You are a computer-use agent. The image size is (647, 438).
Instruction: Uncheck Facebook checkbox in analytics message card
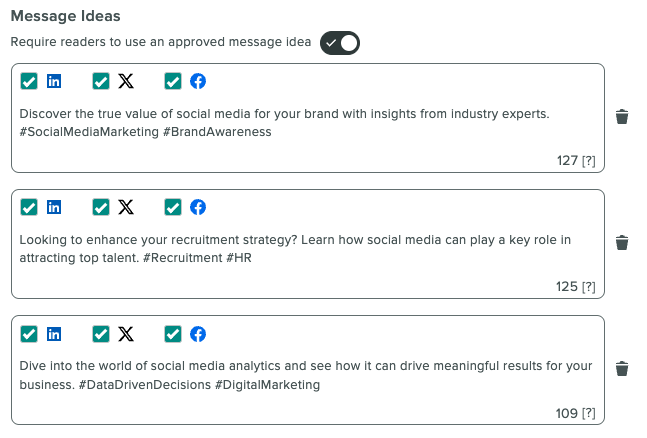173,334
